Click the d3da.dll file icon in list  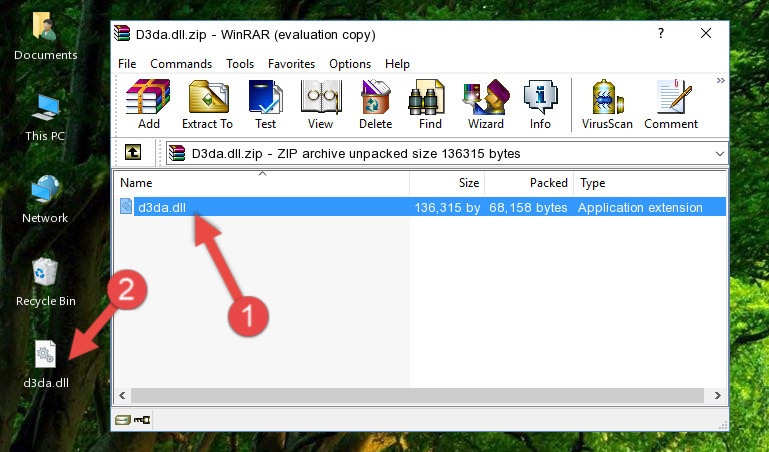coord(126,206)
